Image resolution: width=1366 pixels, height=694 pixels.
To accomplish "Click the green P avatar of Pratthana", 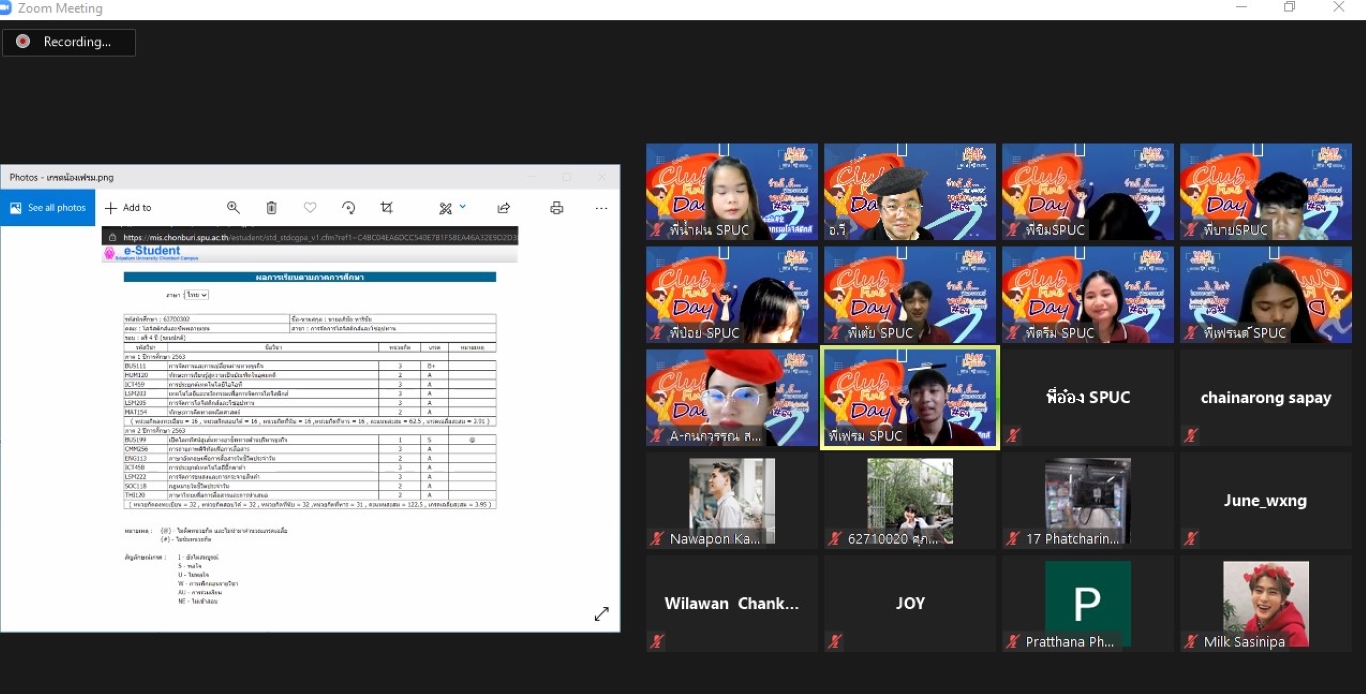I will (x=1088, y=603).
